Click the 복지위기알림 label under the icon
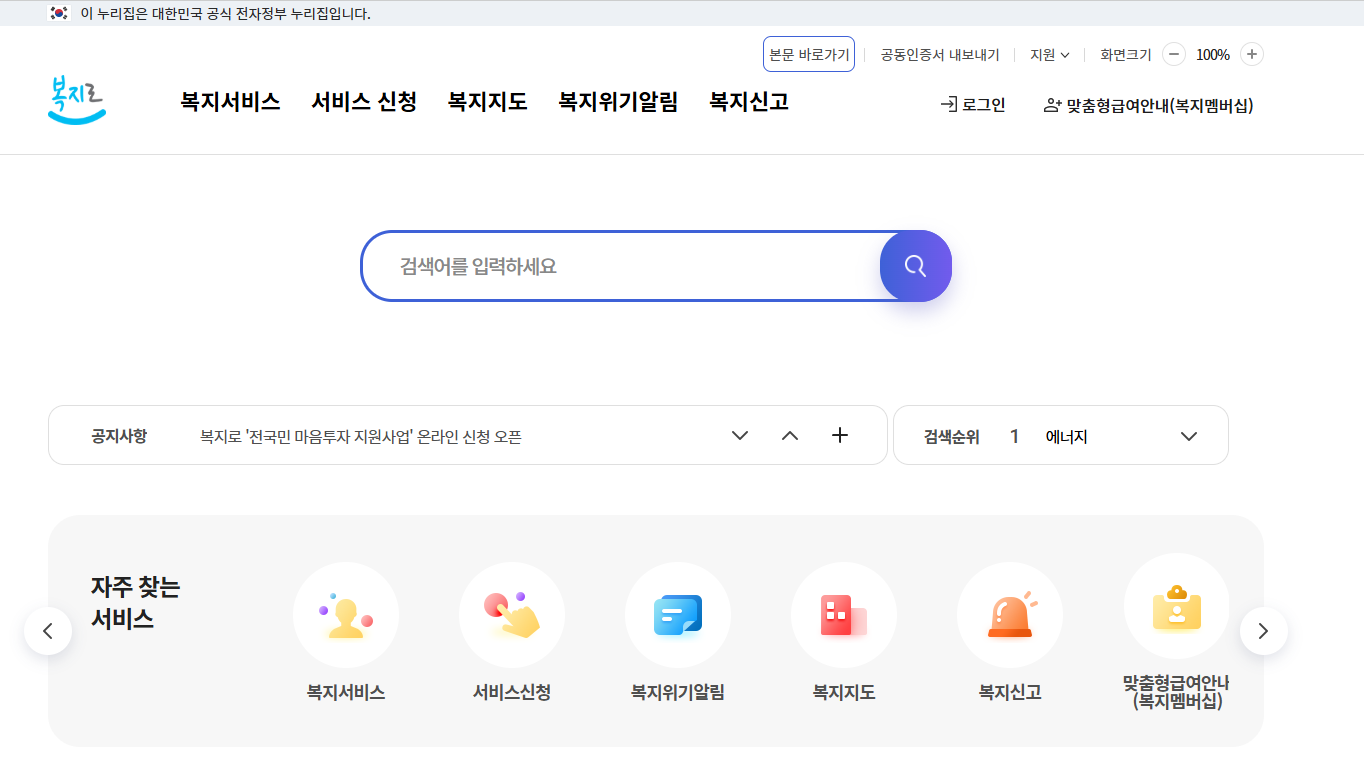1364x766 pixels. click(678, 692)
